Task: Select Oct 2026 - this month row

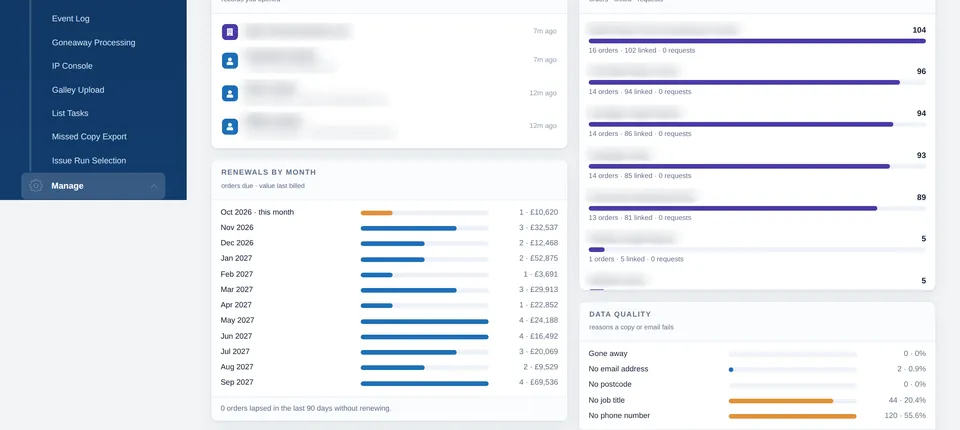Action: (x=389, y=213)
